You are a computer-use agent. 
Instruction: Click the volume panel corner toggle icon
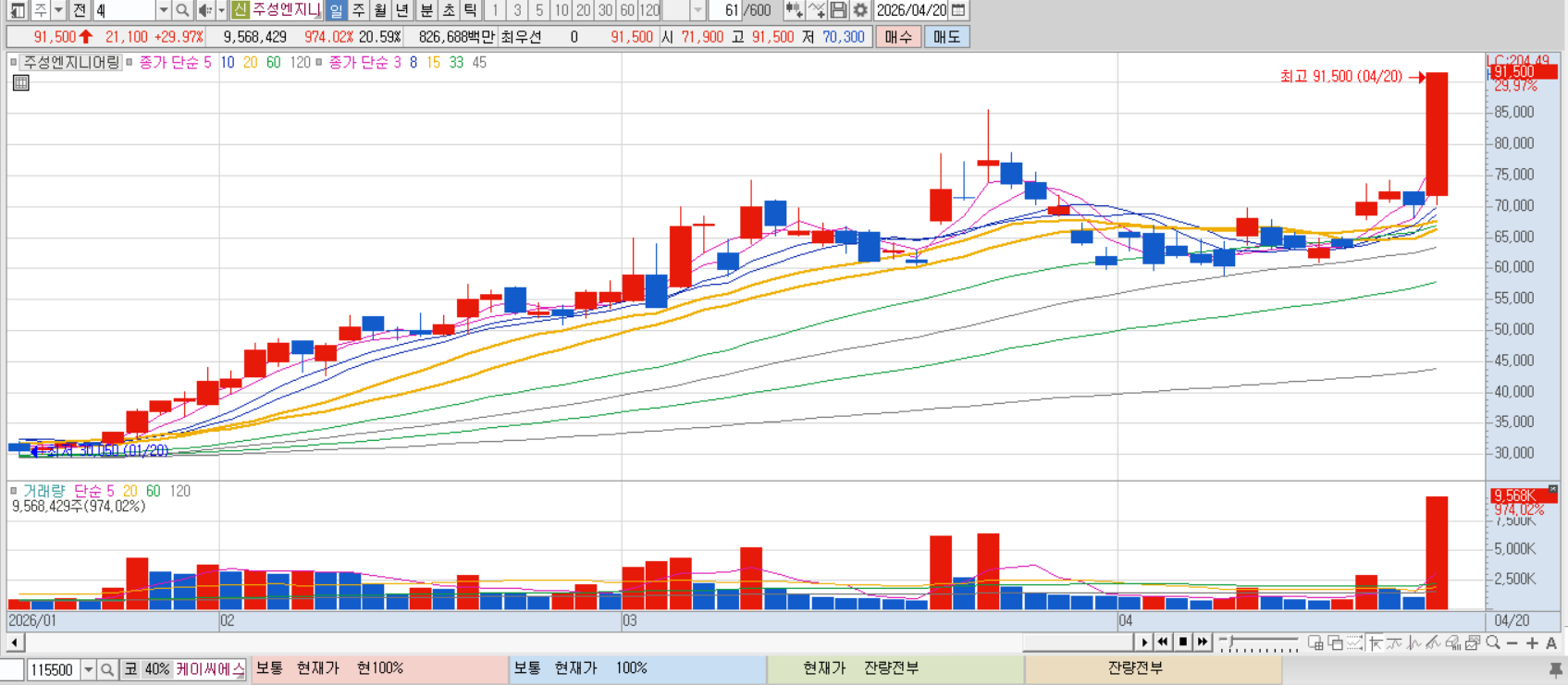(1553, 490)
